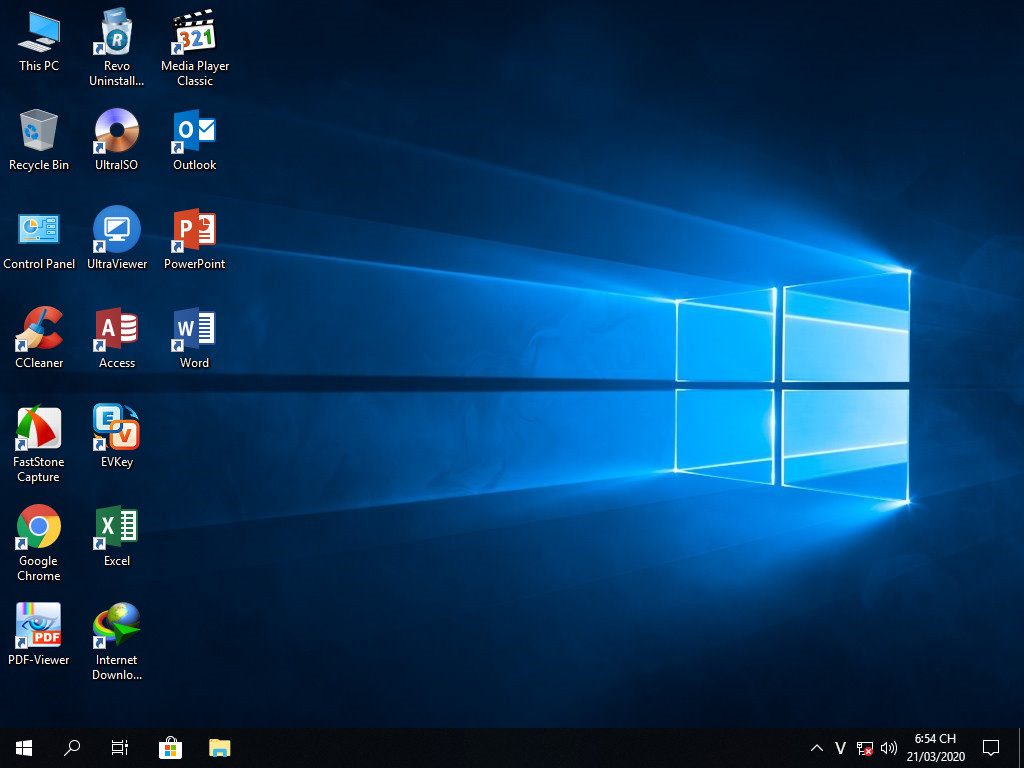Open the volume control tray icon
Image resolution: width=1024 pixels, height=768 pixels.
coord(889,748)
